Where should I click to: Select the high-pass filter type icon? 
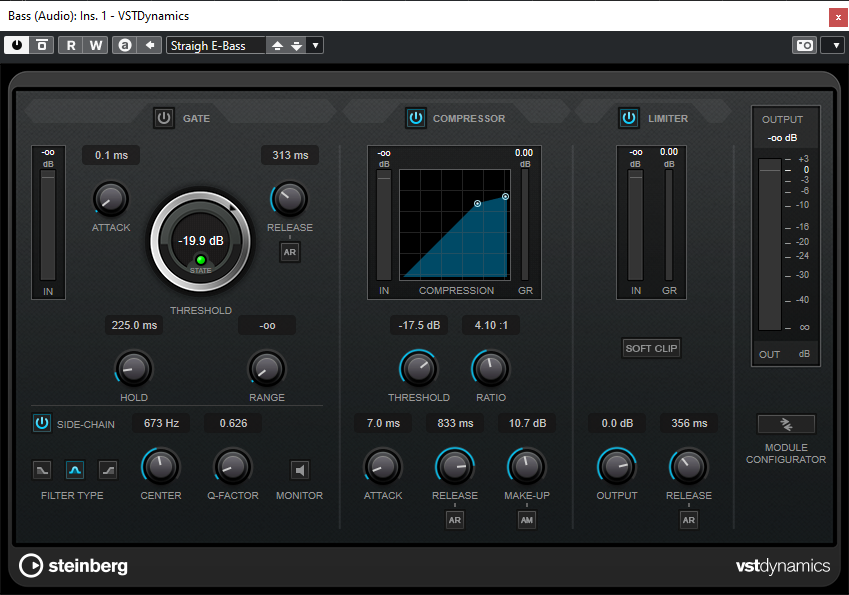(108, 470)
